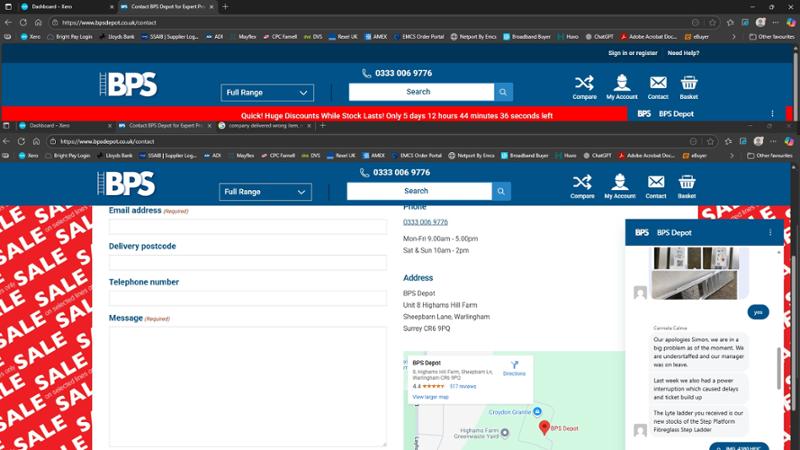
Task: Open 577 reviews link on map card
Action: (463, 386)
